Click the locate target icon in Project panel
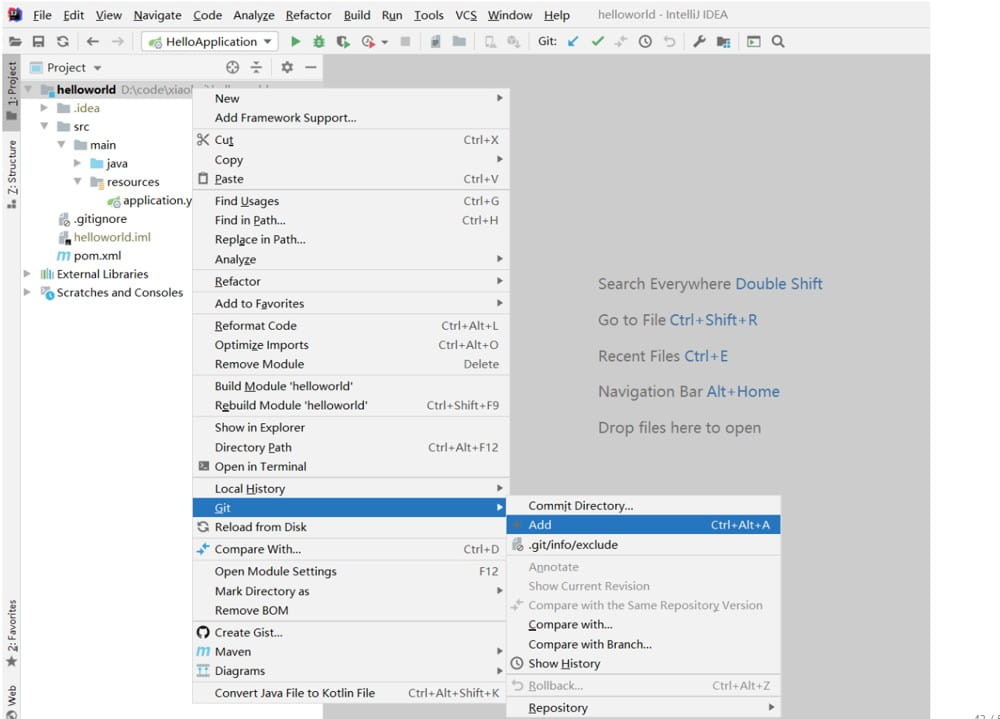 [233, 67]
